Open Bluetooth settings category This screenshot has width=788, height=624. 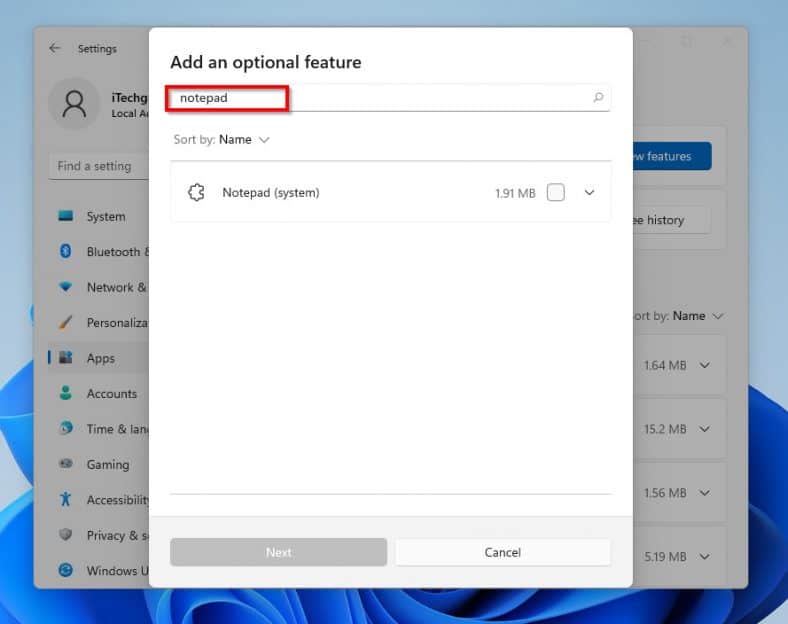pos(99,251)
